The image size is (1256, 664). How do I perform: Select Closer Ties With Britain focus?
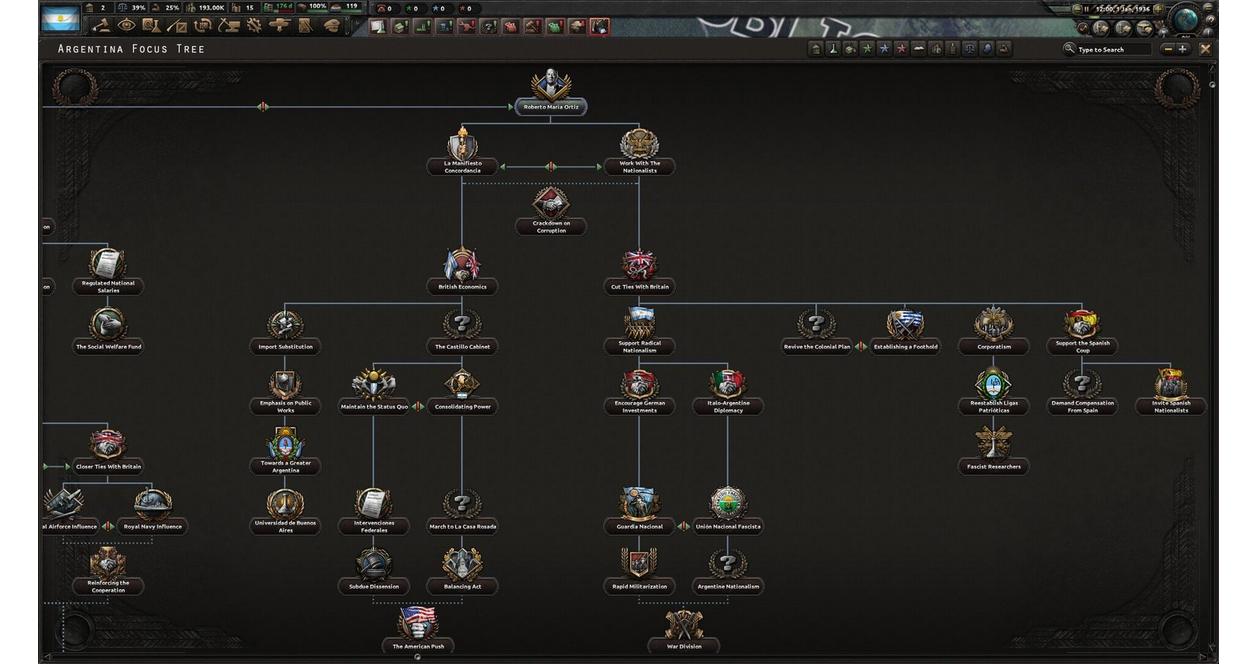[x=108, y=452]
